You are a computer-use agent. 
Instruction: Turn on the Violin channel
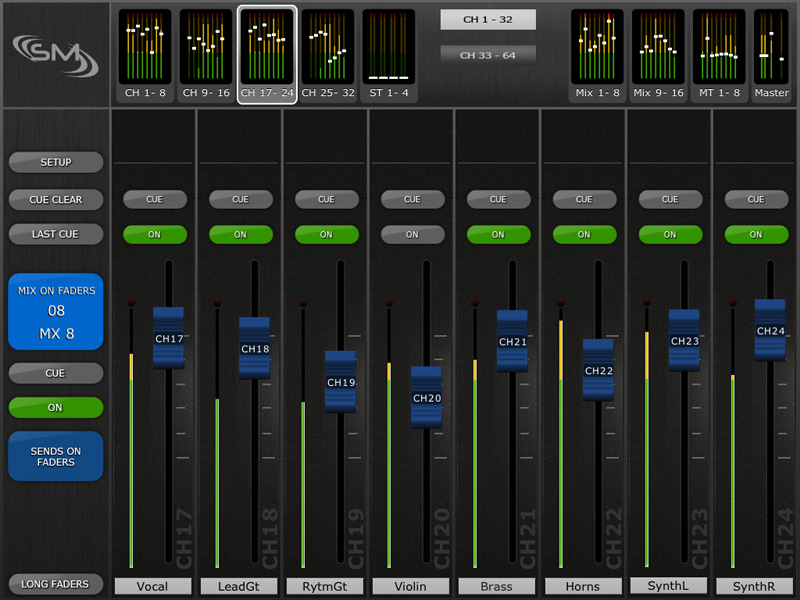412,234
